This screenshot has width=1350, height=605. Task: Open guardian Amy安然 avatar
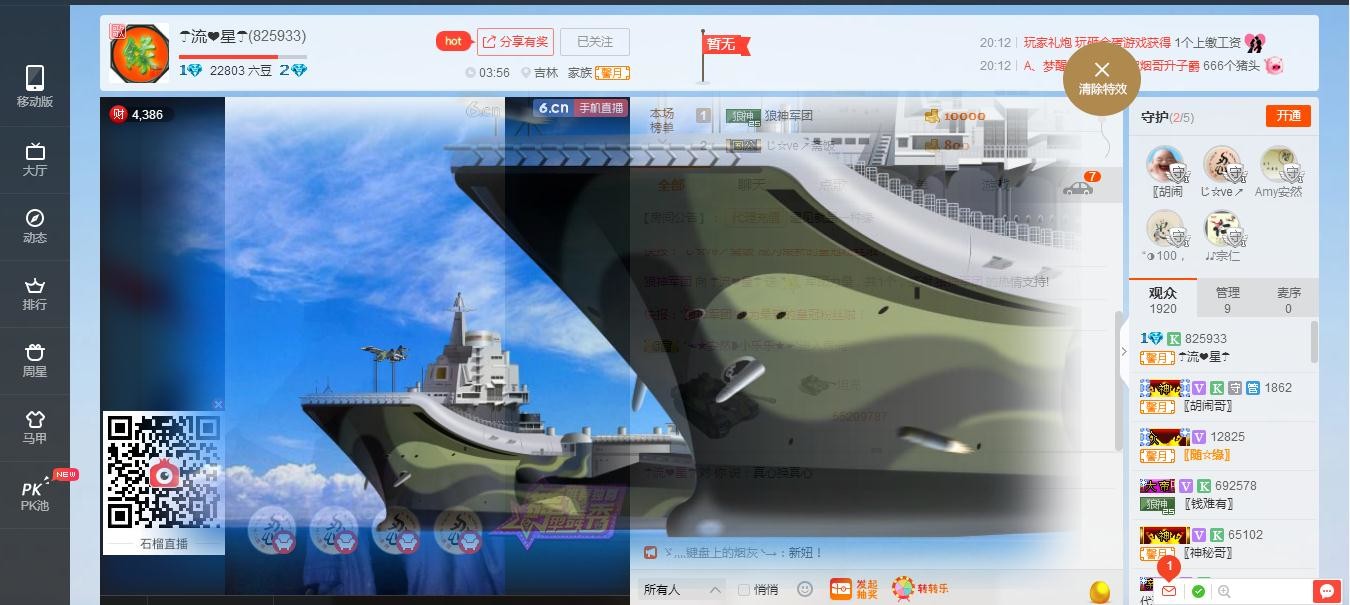1279,164
